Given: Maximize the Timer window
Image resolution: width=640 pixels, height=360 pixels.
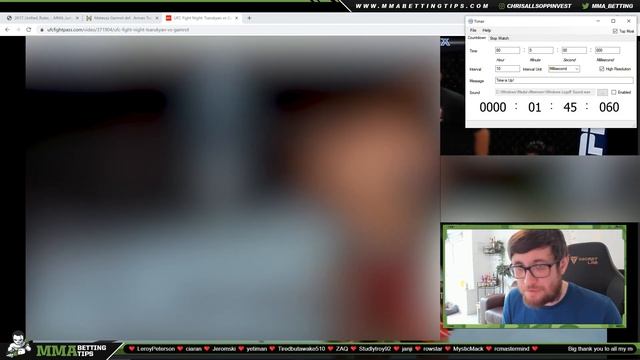Looking at the screenshot, I should tap(613, 21).
